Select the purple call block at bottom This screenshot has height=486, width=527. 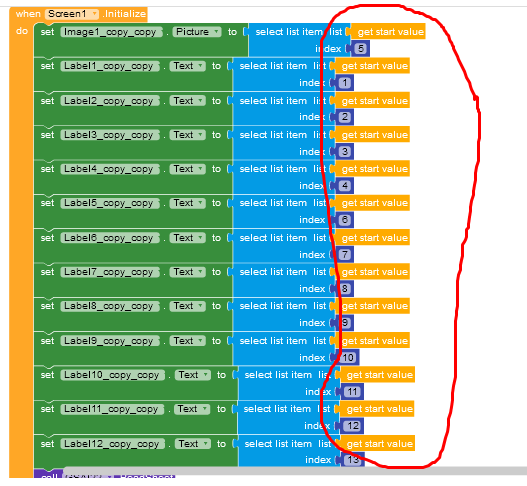coord(48,474)
